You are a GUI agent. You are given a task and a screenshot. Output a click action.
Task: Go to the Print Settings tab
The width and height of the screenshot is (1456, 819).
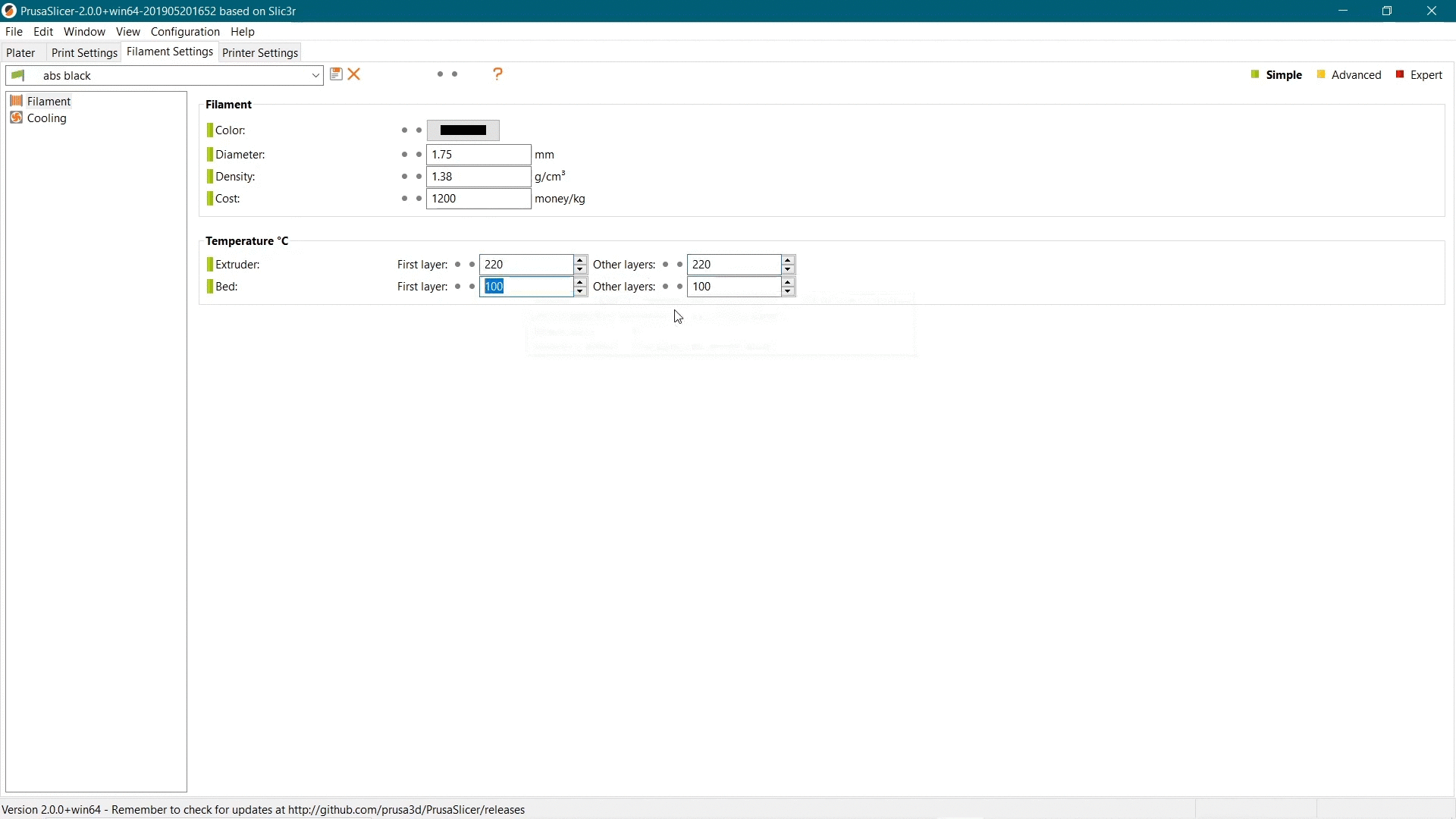[84, 53]
